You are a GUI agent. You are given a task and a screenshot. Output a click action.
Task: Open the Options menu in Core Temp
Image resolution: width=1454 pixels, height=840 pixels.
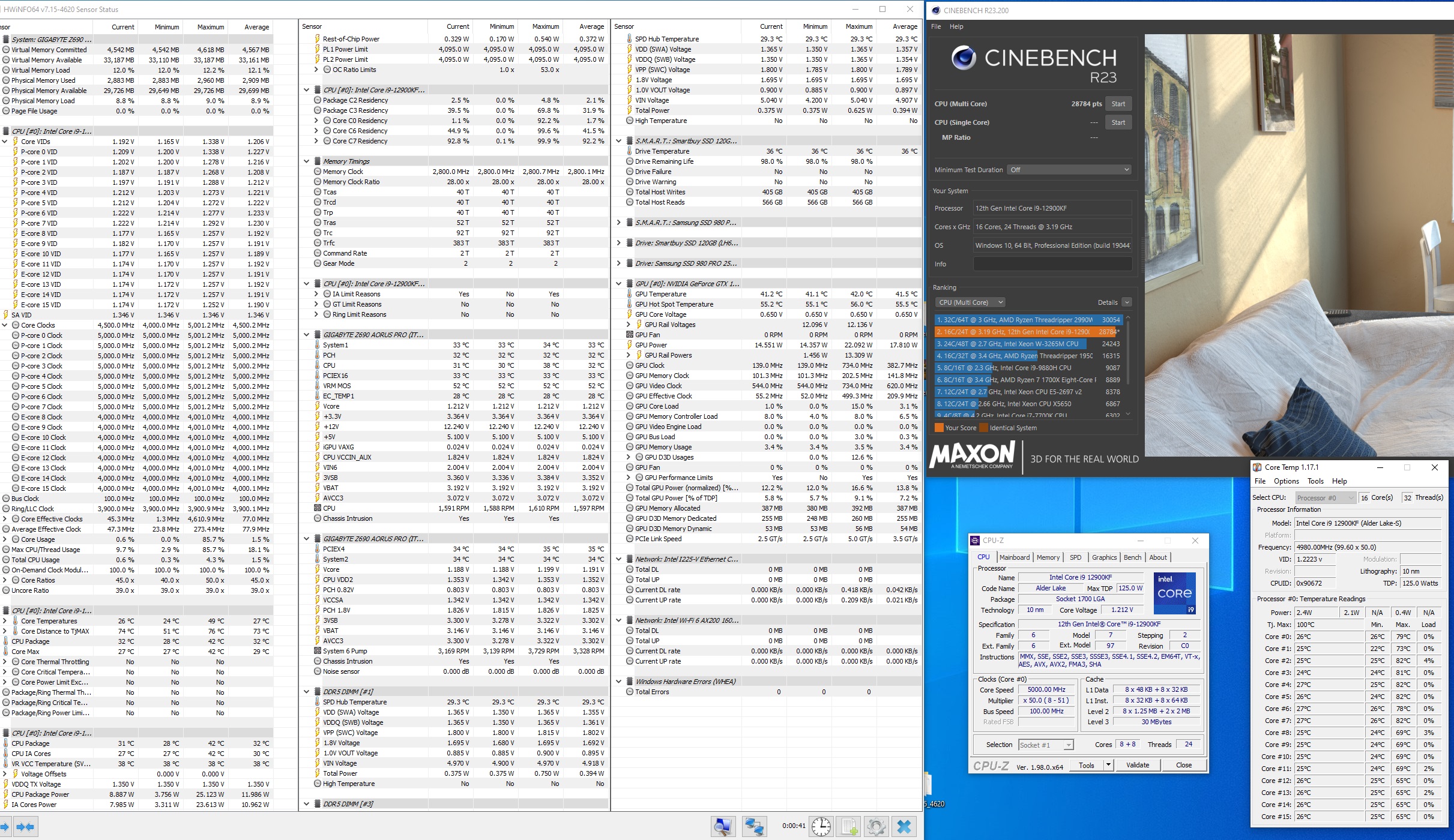click(x=1286, y=481)
